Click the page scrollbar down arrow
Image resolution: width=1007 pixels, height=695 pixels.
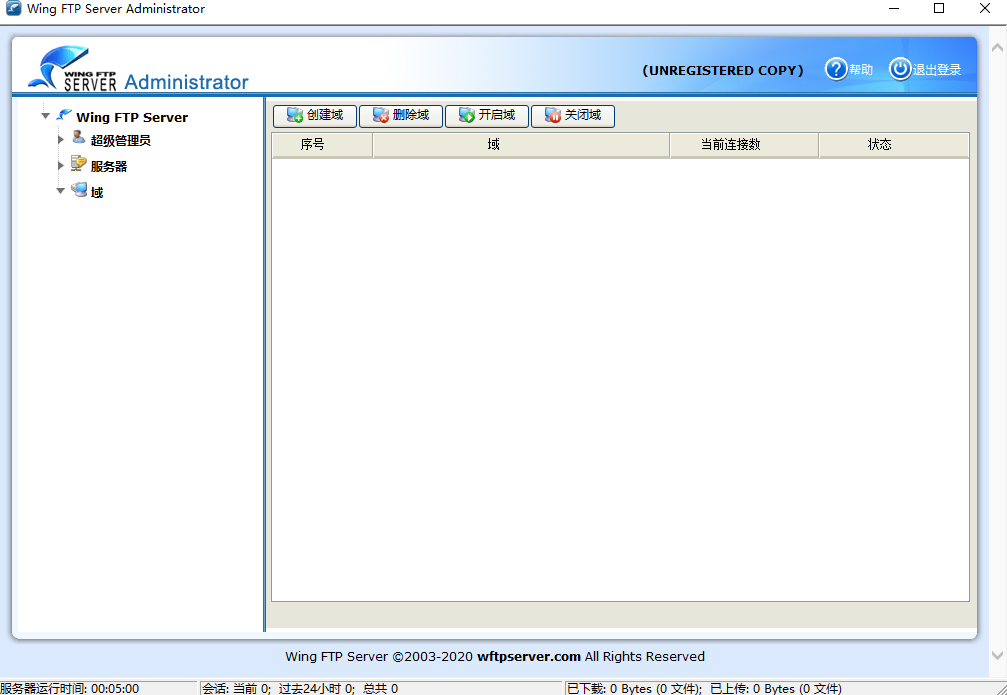click(x=997, y=655)
